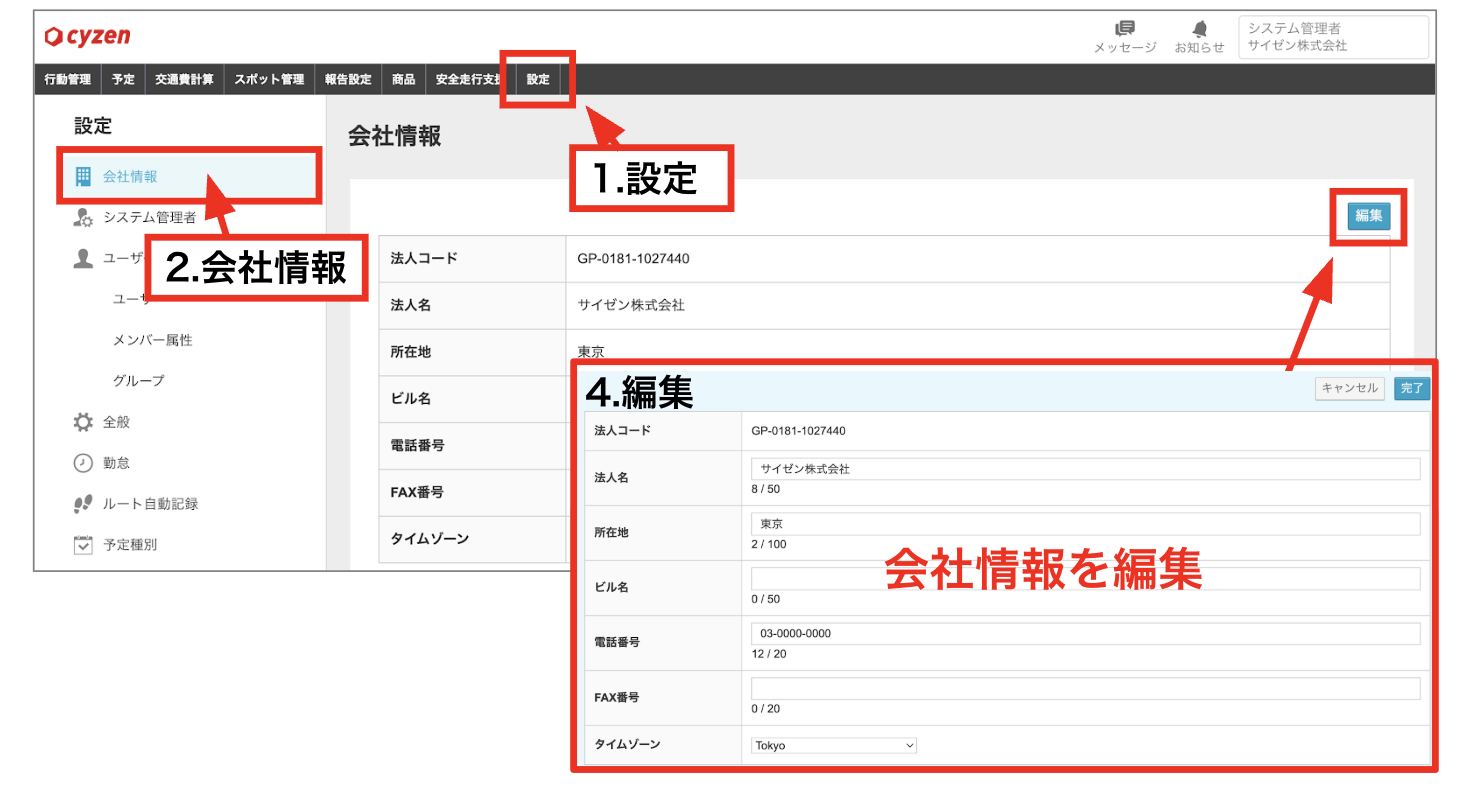Select メンバー属性 in the sidebar

tap(153, 340)
